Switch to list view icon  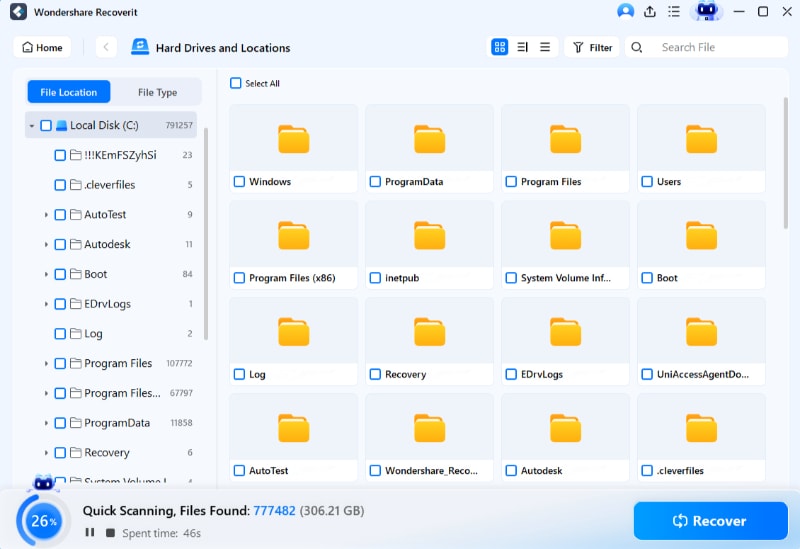[545, 47]
